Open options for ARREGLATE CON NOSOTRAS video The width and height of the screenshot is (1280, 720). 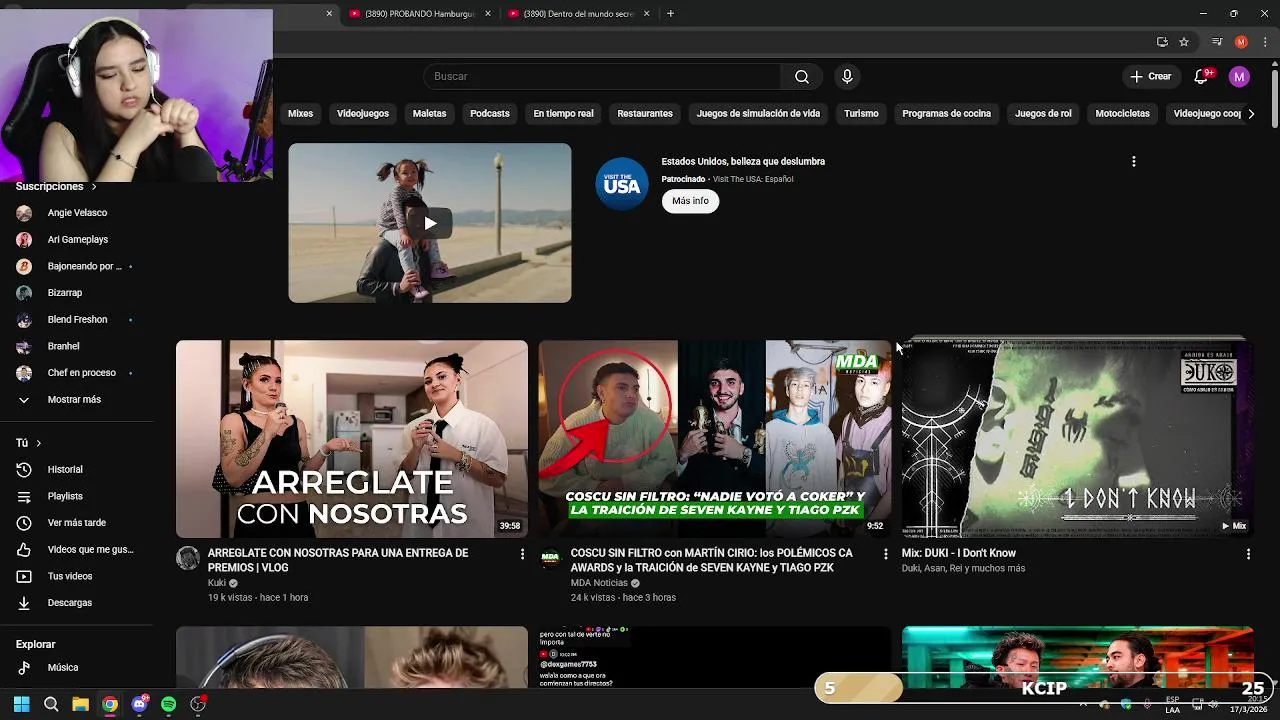pos(521,554)
